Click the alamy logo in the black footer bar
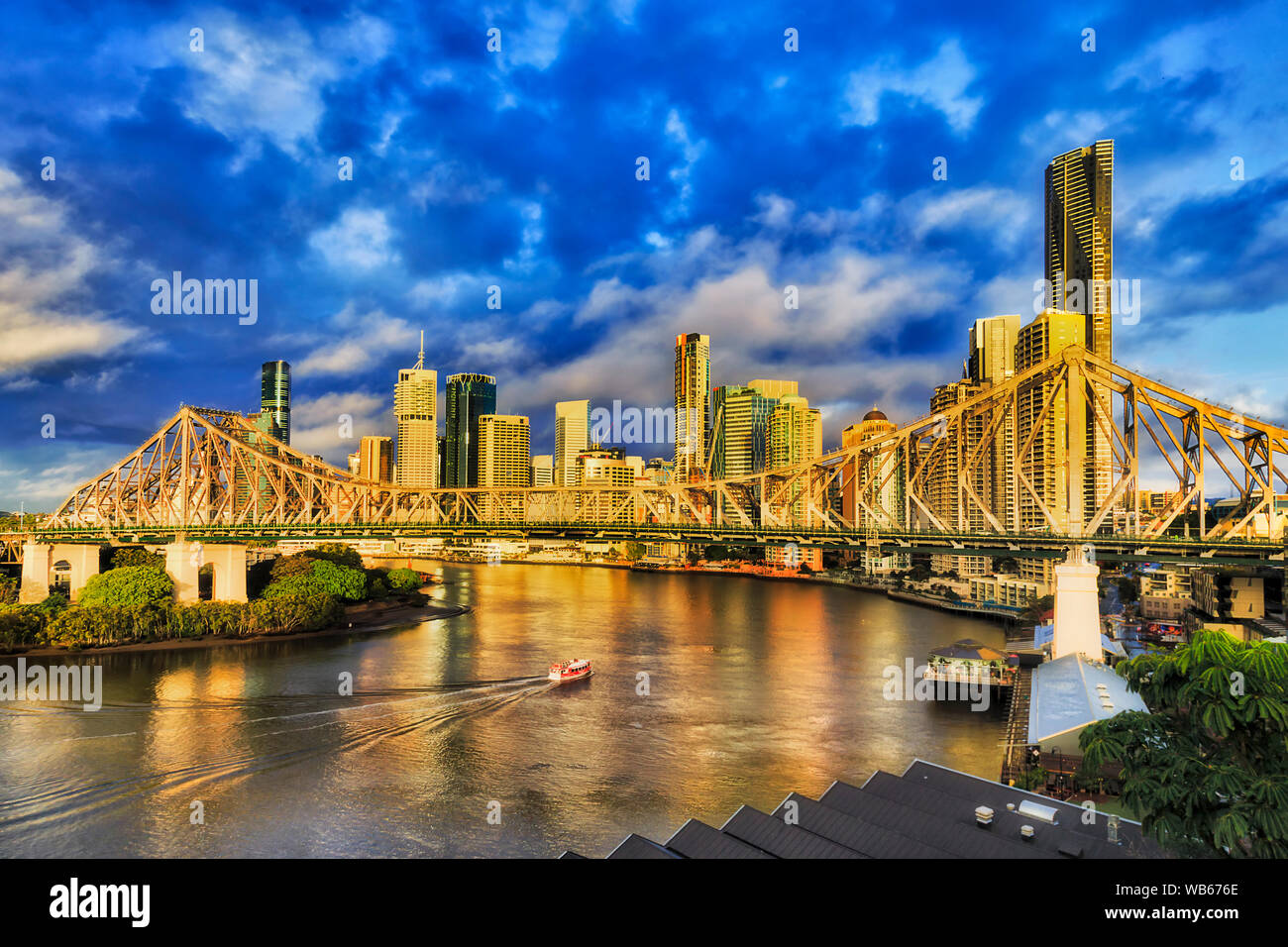1288x947 pixels. click(99, 901)
